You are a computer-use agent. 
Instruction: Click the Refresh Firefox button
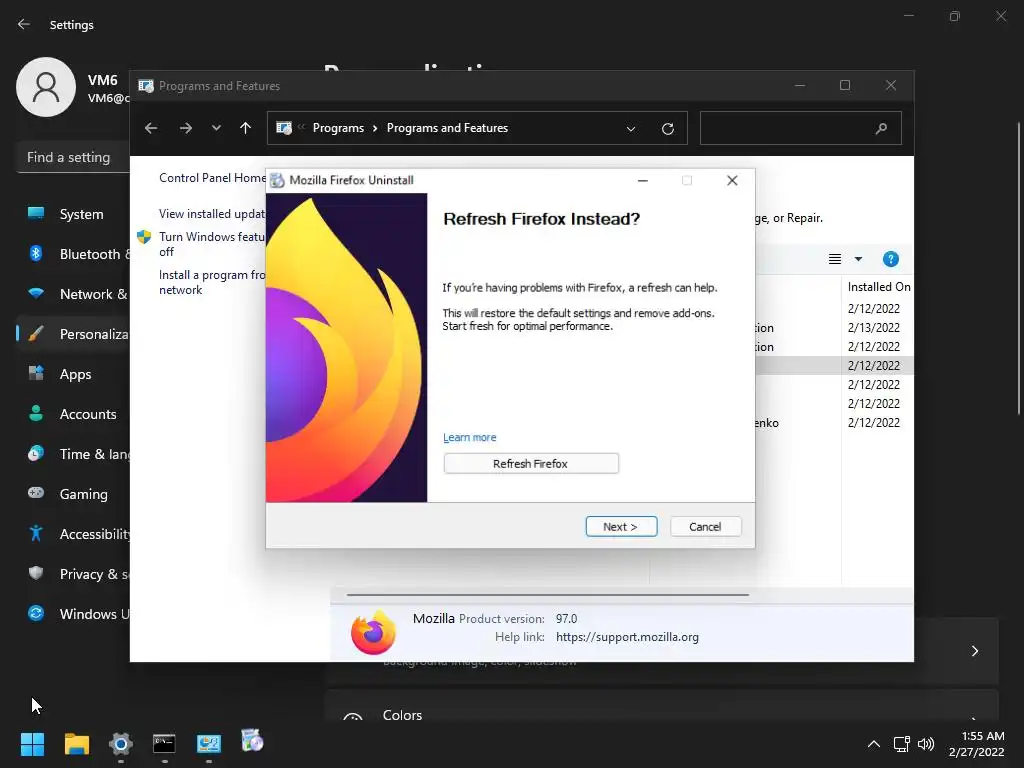coord(531,464)
